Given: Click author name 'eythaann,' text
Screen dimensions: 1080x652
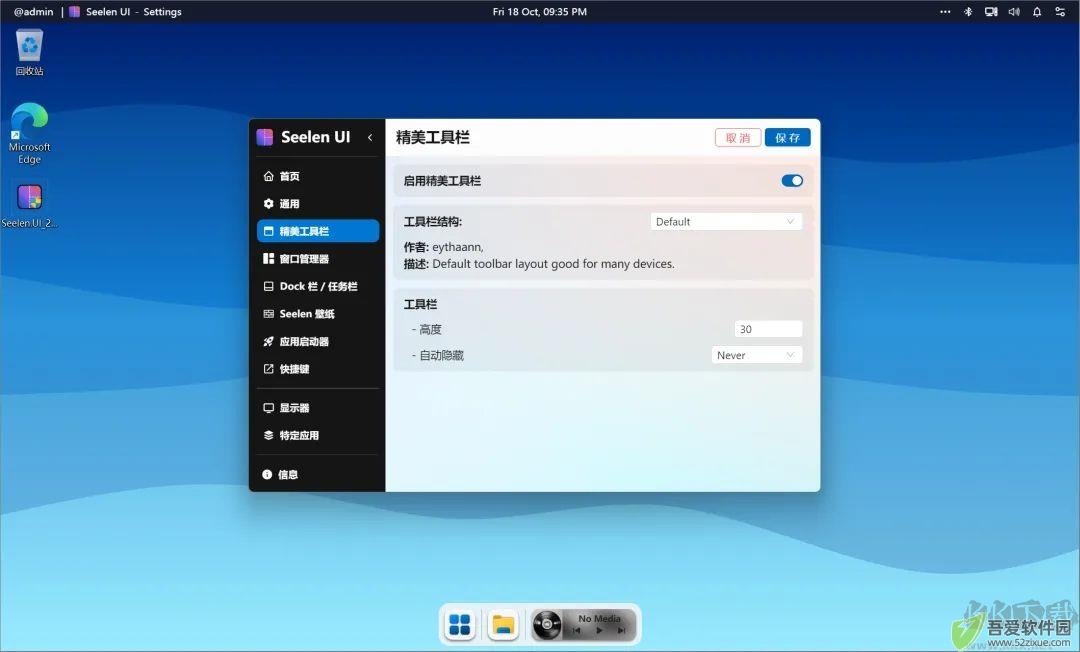Looking at the screenshot, I should pyautogui.click(x=458, y=247).
